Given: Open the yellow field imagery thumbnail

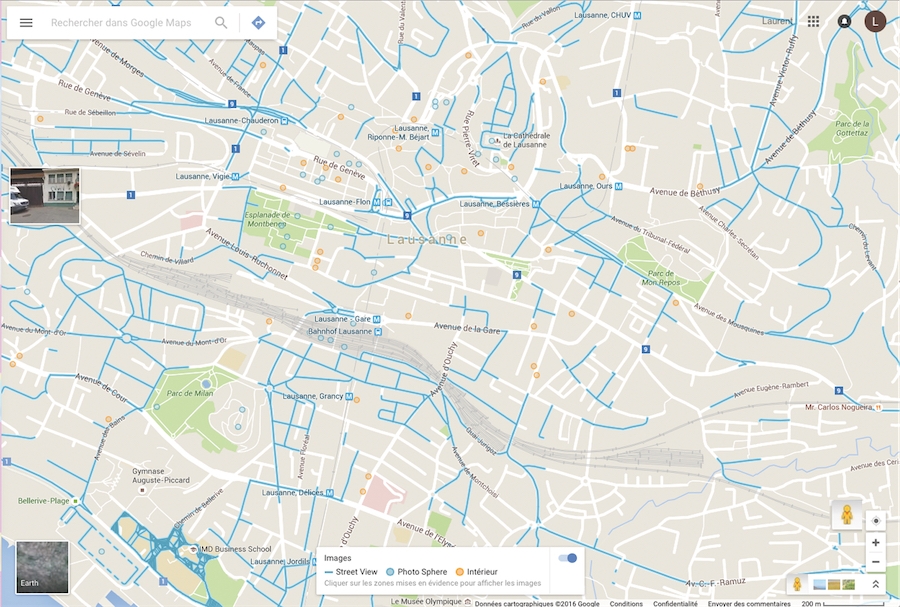Looking at the screenshot, I should [834, 585].
